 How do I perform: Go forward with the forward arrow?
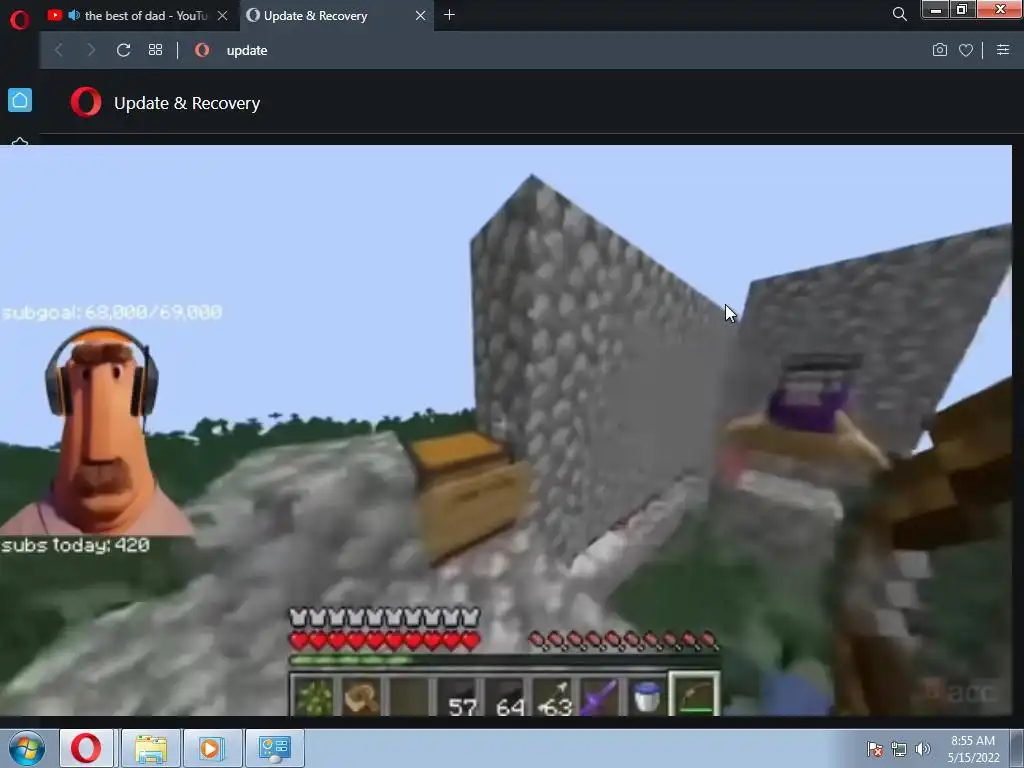pyautogui.click(x=91, y=50)
